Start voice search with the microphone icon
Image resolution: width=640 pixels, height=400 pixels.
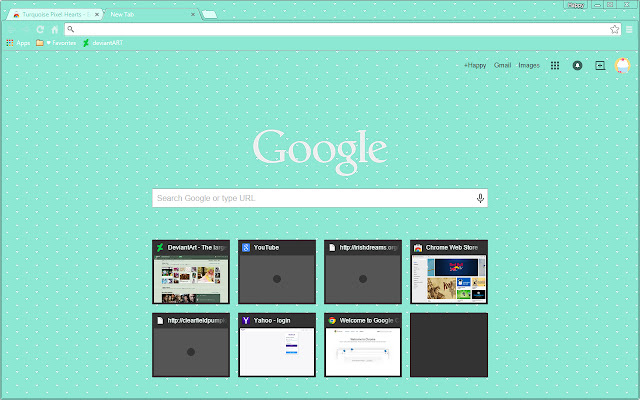(x=480, y=198)
